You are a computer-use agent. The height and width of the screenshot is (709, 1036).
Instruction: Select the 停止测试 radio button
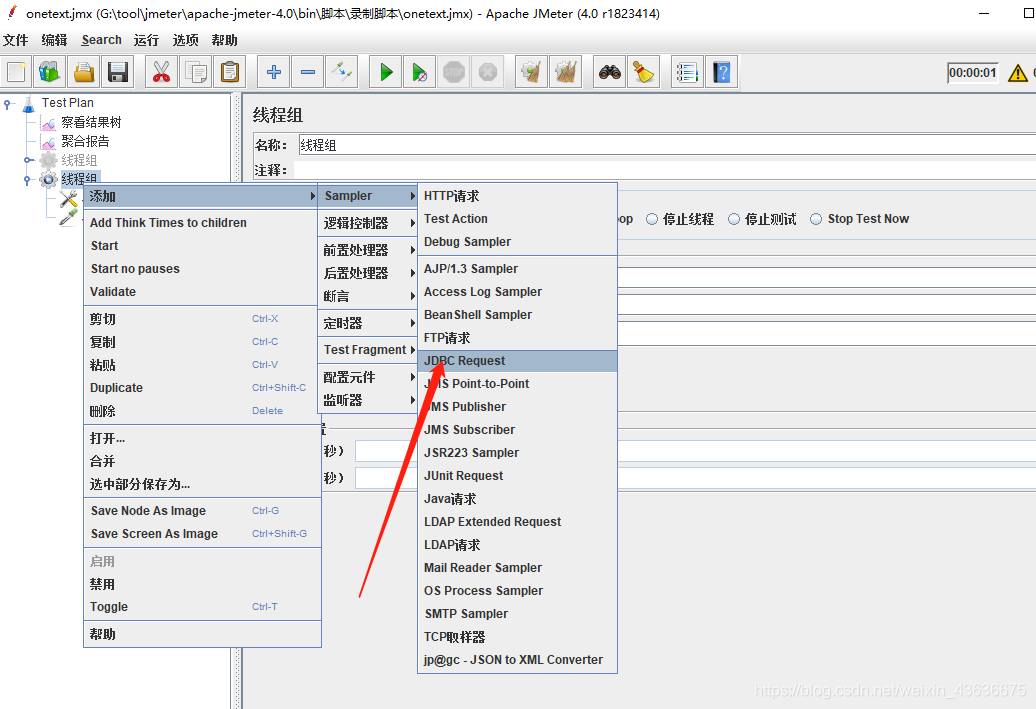pyautogui.click(x=733, y=219)
